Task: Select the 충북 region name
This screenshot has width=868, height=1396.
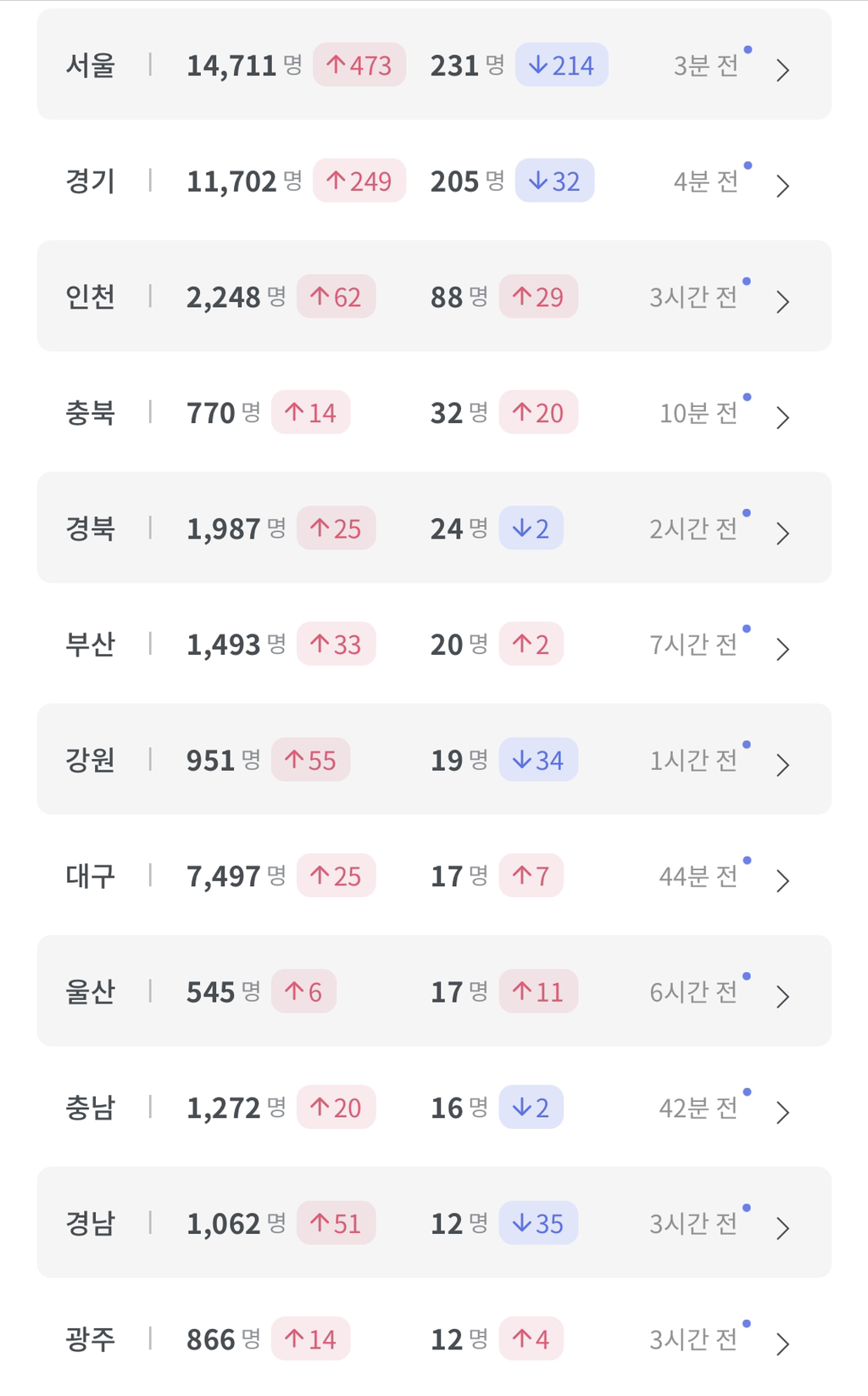Action: click(x=90, y=413)
